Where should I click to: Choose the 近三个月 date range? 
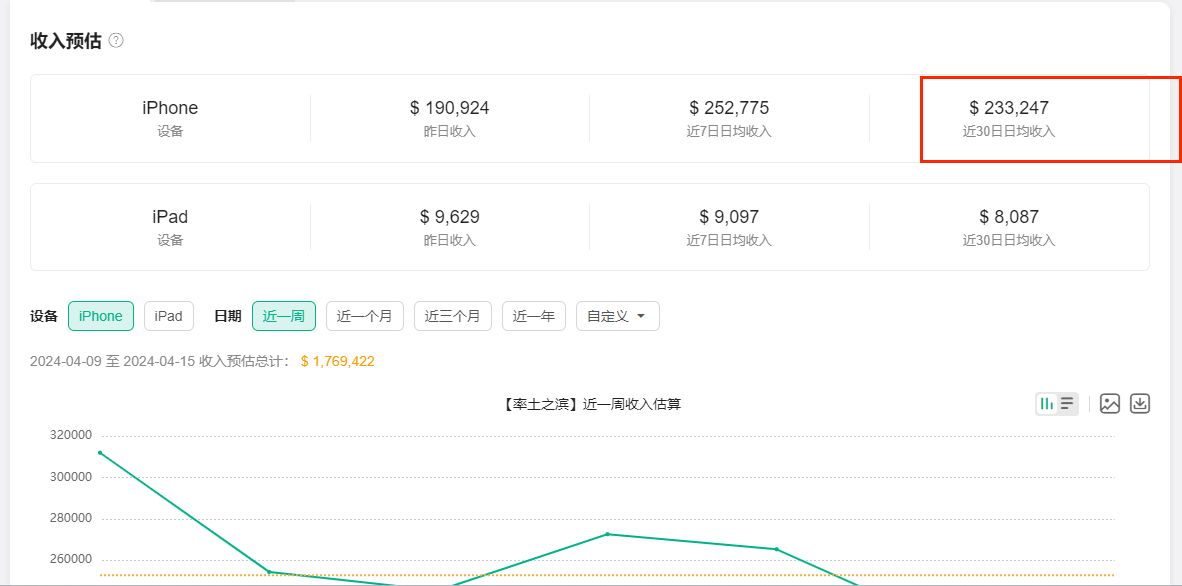pos(453,316)
